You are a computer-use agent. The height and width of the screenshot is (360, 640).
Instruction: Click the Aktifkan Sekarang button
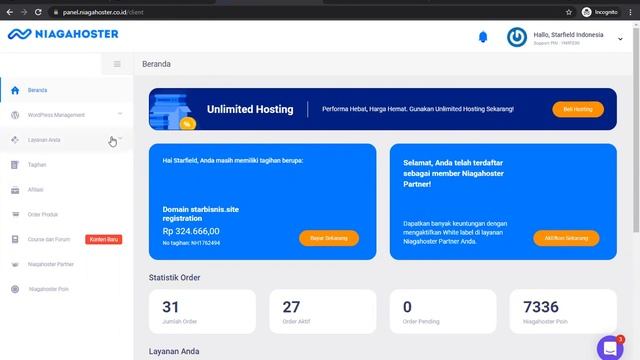[566, 238]
